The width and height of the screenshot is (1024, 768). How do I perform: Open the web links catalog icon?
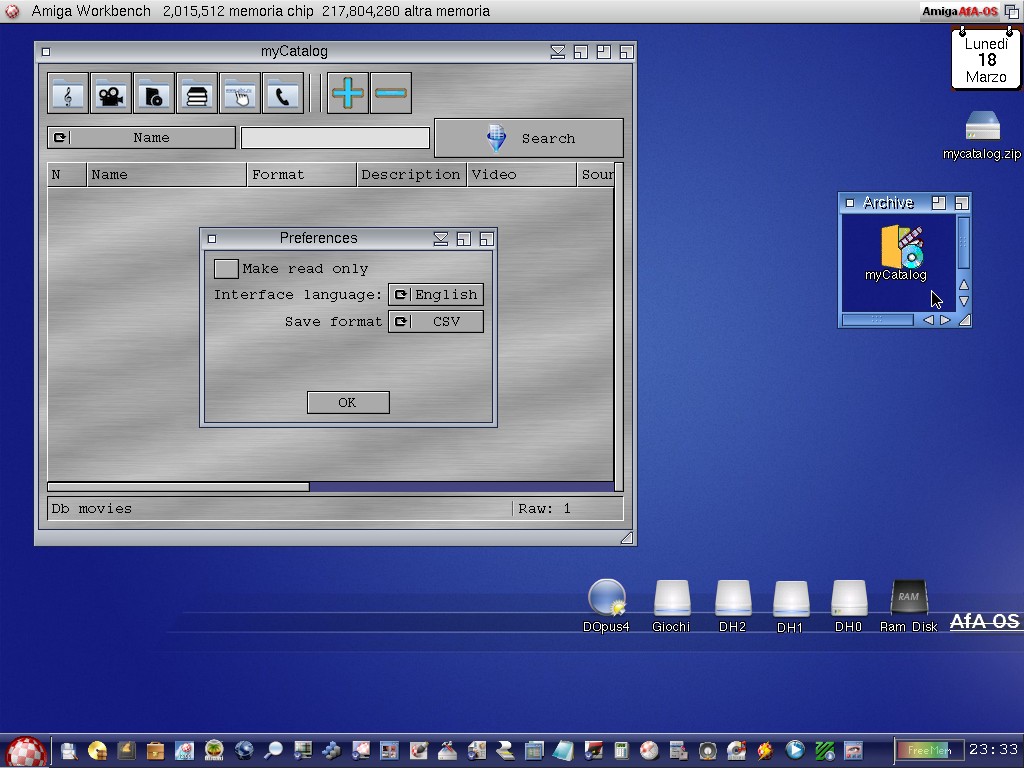pyautogui.click(x=240, y=94)
